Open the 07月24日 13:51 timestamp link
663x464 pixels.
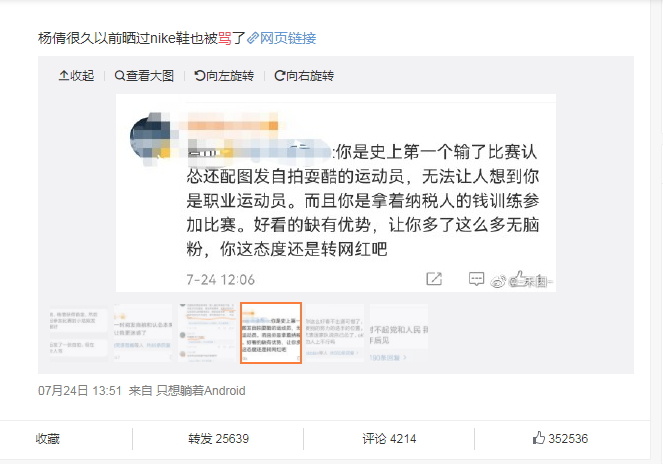(80, 390)
